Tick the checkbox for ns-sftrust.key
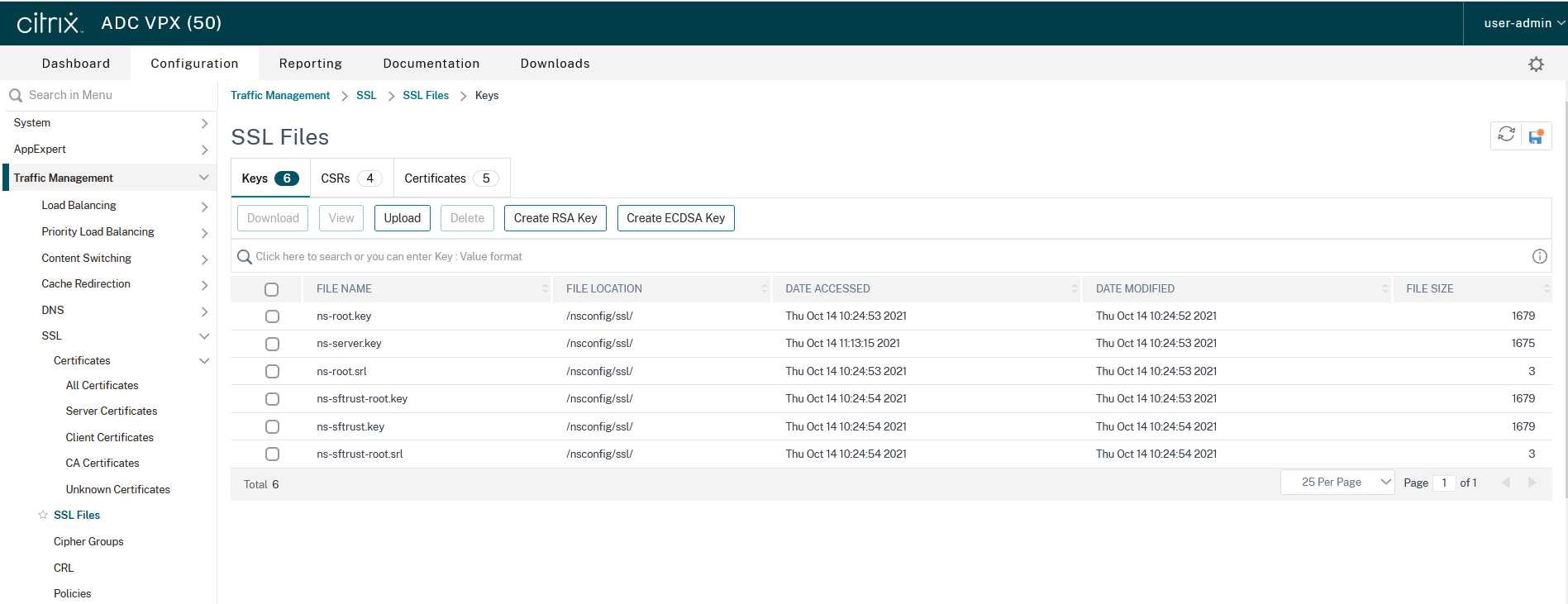Image resolution: width=1568 pixels, height=604 pixels. tap(272, 427)
